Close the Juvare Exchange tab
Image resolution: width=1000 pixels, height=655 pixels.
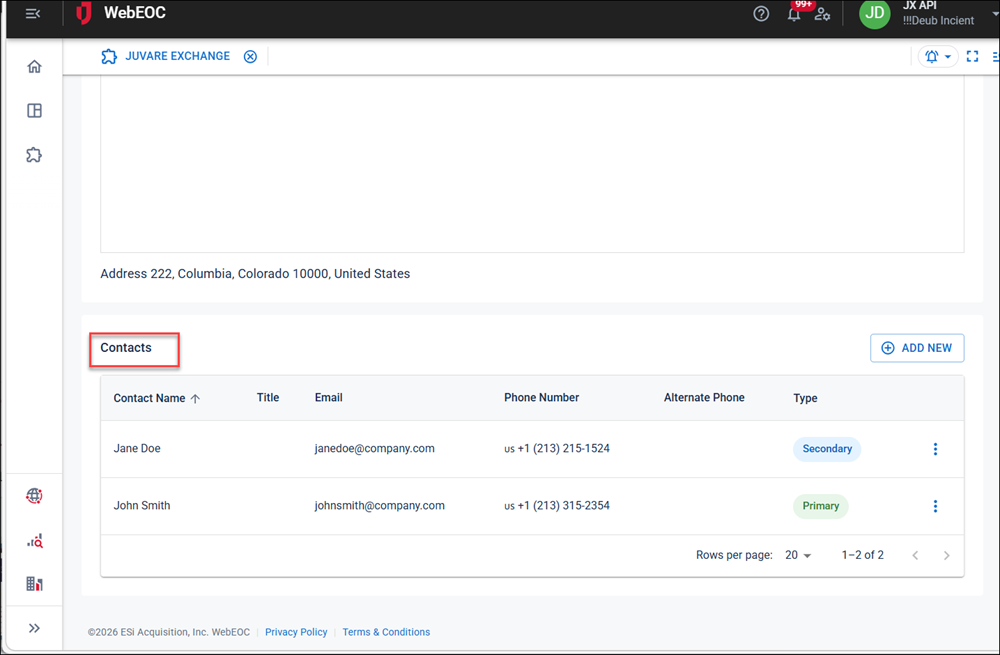tap(251, 57)
